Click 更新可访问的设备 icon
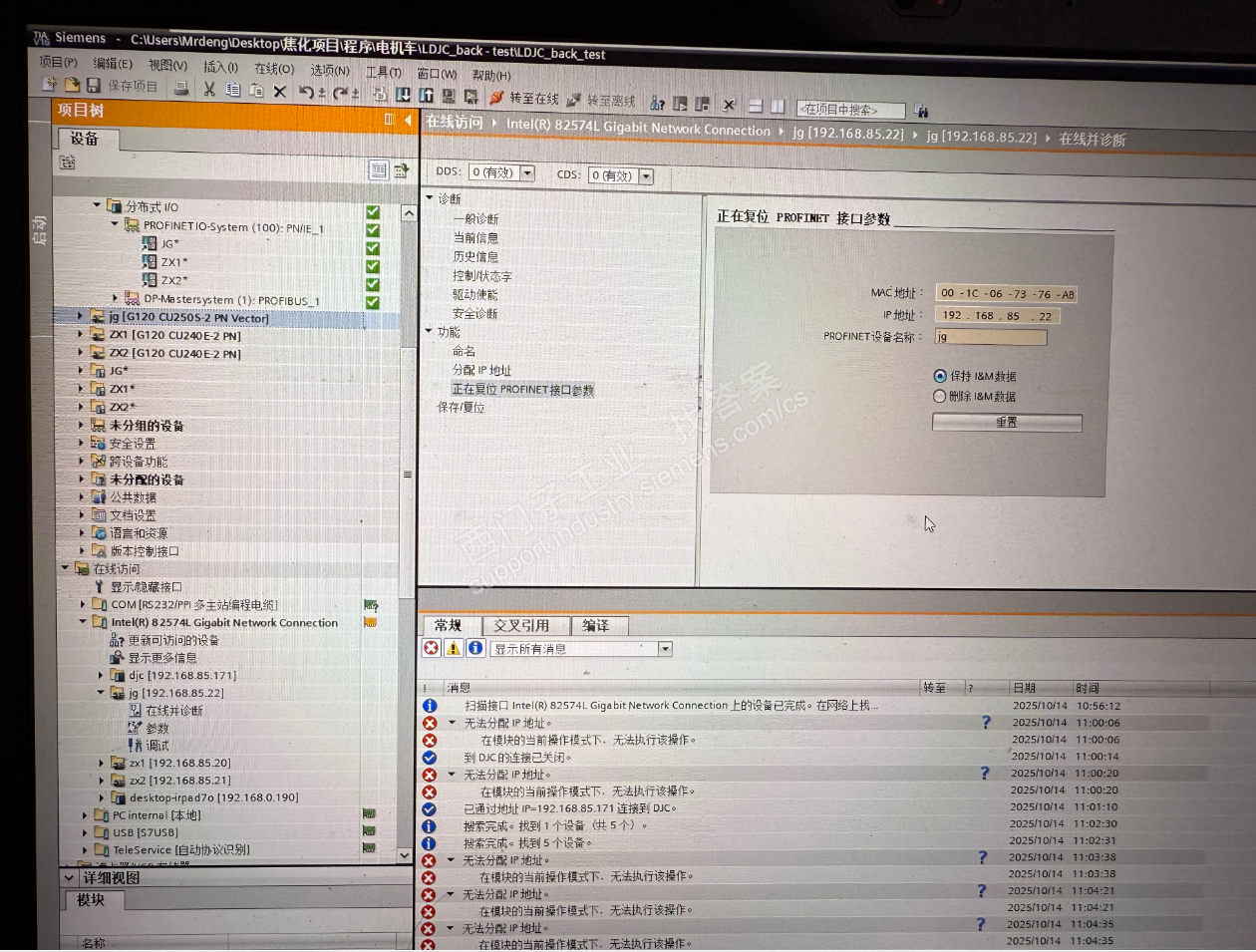This screenshot has height=952, width=1256. [x=117, y=640]
